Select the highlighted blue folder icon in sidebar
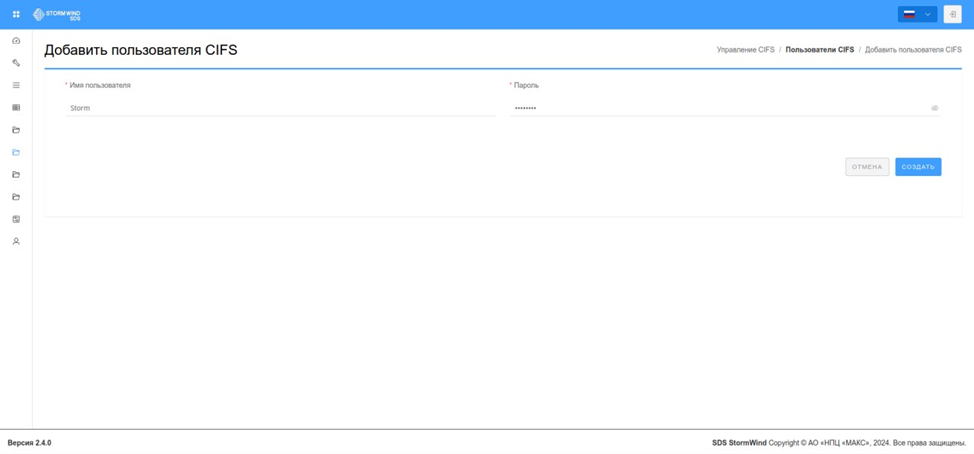Image resolution: width=974 pixels, height=454 pixels. (16, 152)
